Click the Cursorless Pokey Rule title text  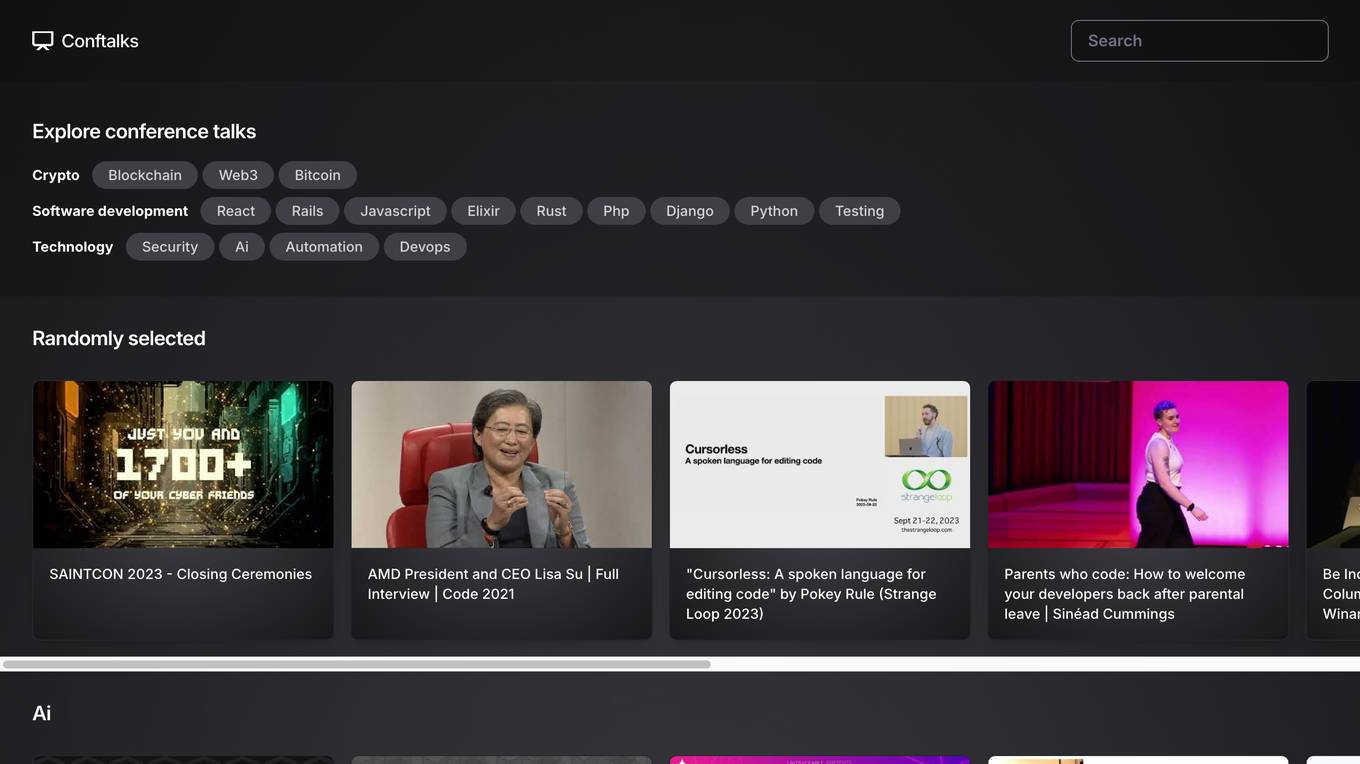tap(811, 594)
